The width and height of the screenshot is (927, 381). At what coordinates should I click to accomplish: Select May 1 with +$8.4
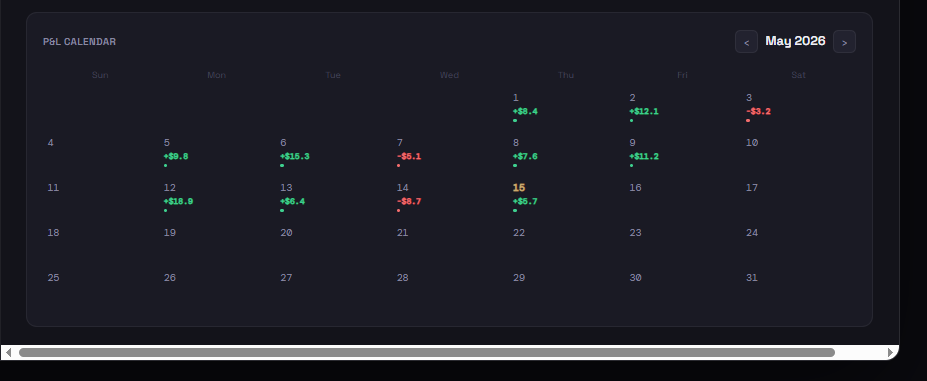(x=566, y=109)
